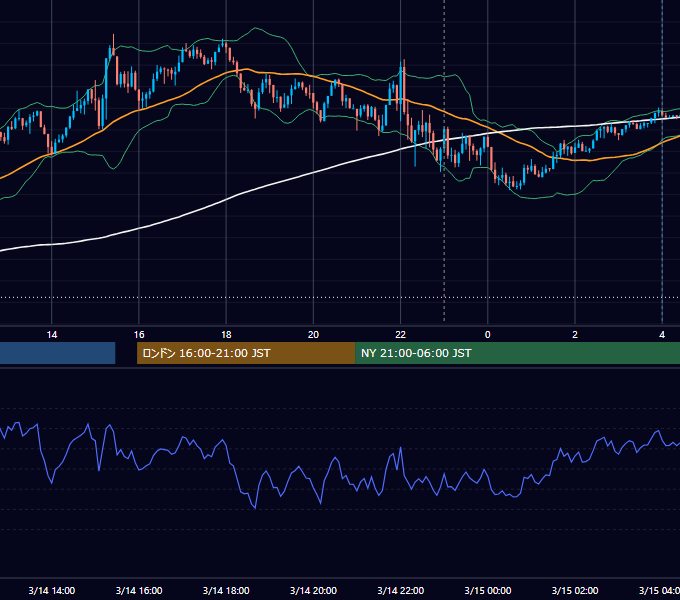Screen dimensions: 680x600
Task: Click the dotted vertical marker line near 23:00
Action: (444, 161)
